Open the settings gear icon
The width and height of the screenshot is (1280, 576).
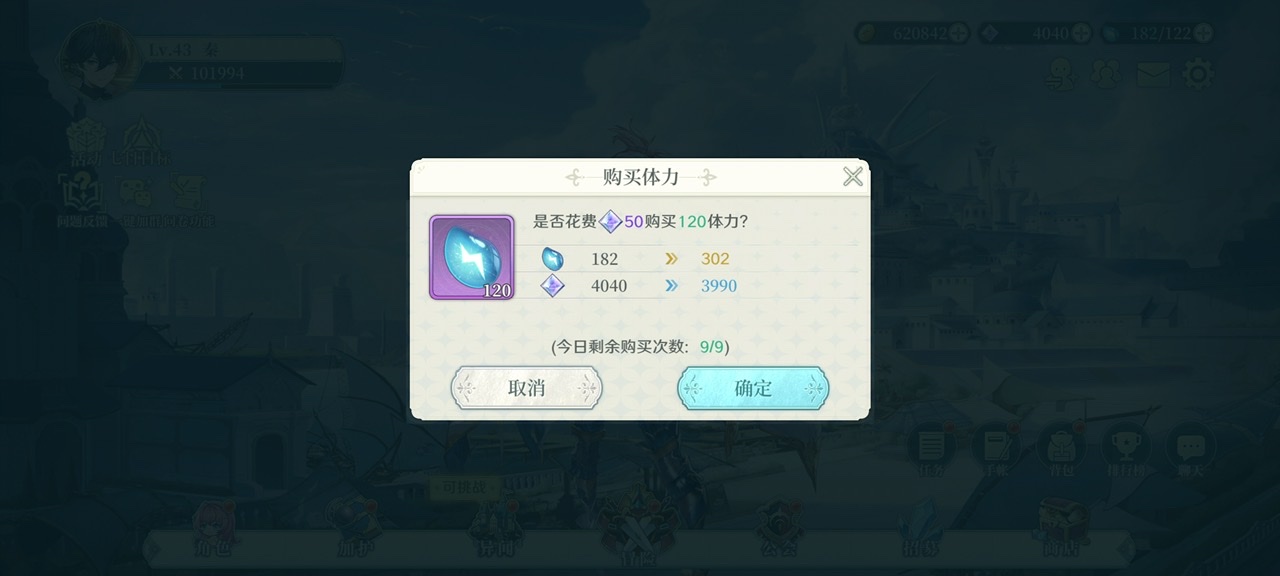click(1198, 73)
